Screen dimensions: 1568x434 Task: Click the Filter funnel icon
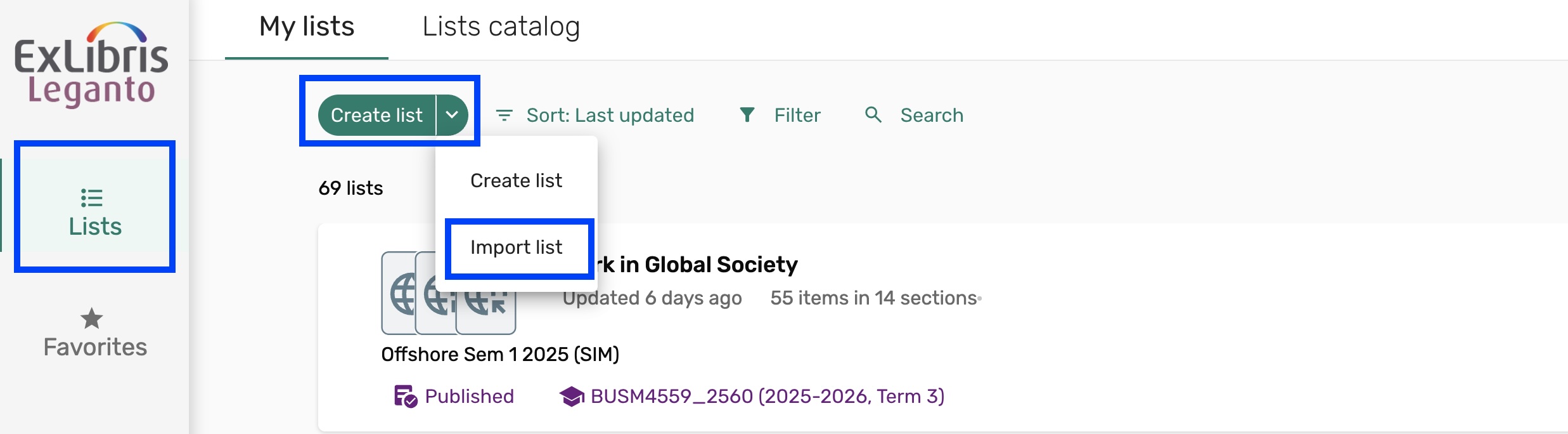748,115
